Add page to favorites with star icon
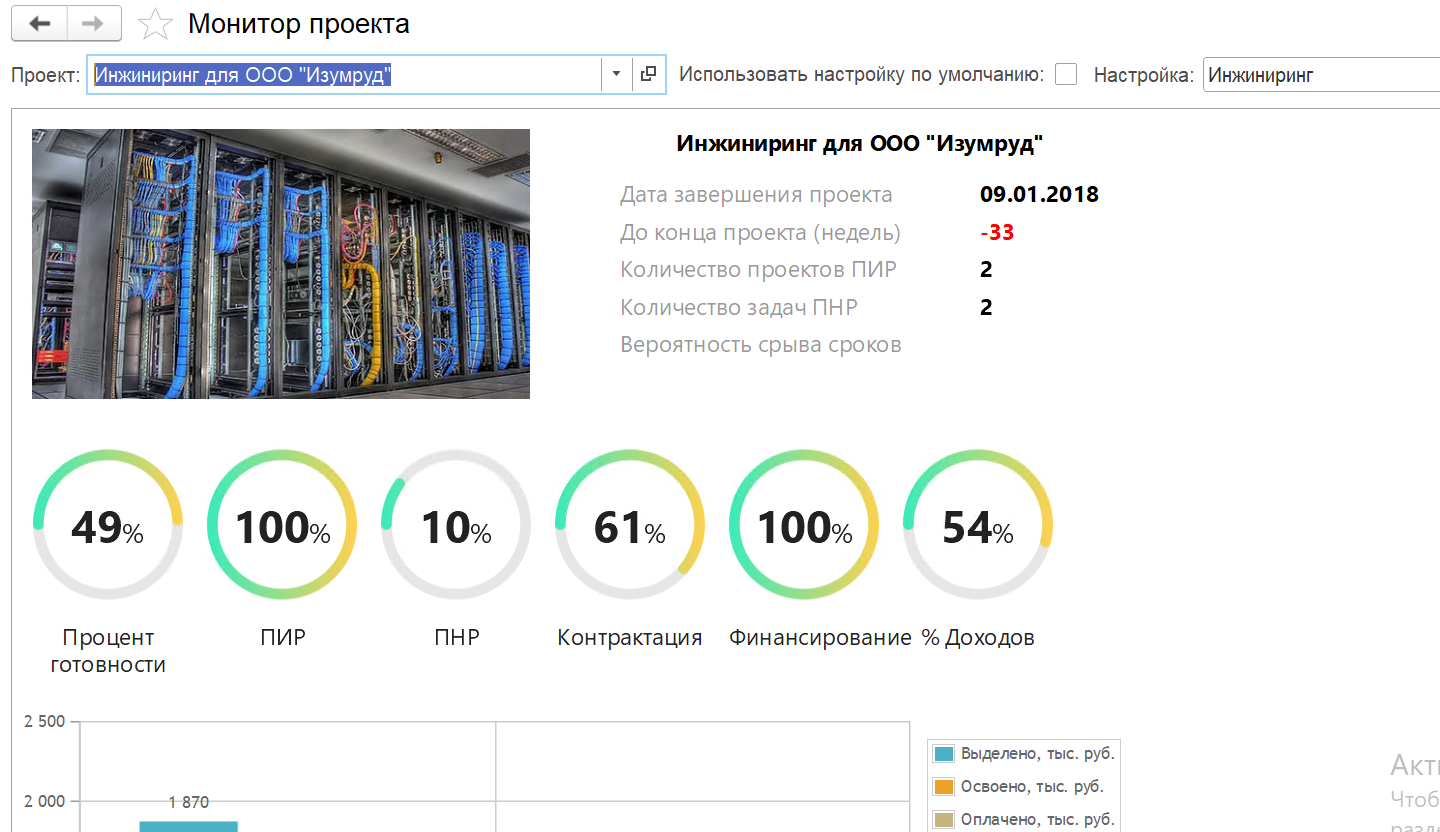1440x832 pixels. coord(155,24)
